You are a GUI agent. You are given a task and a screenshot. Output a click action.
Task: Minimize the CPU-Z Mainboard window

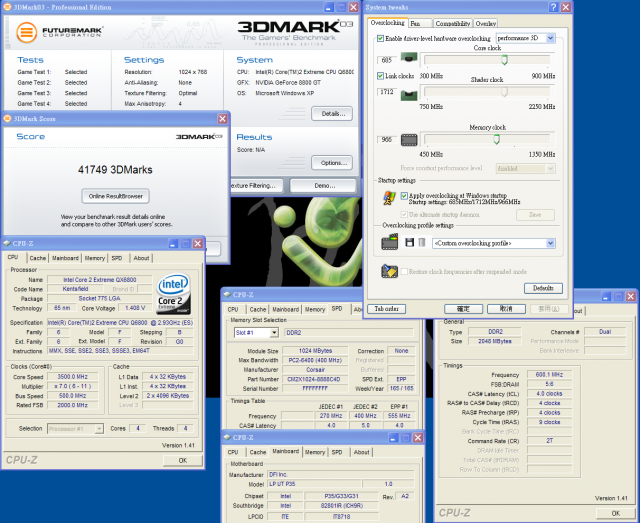pyautogui.click(x=393, y=438)
